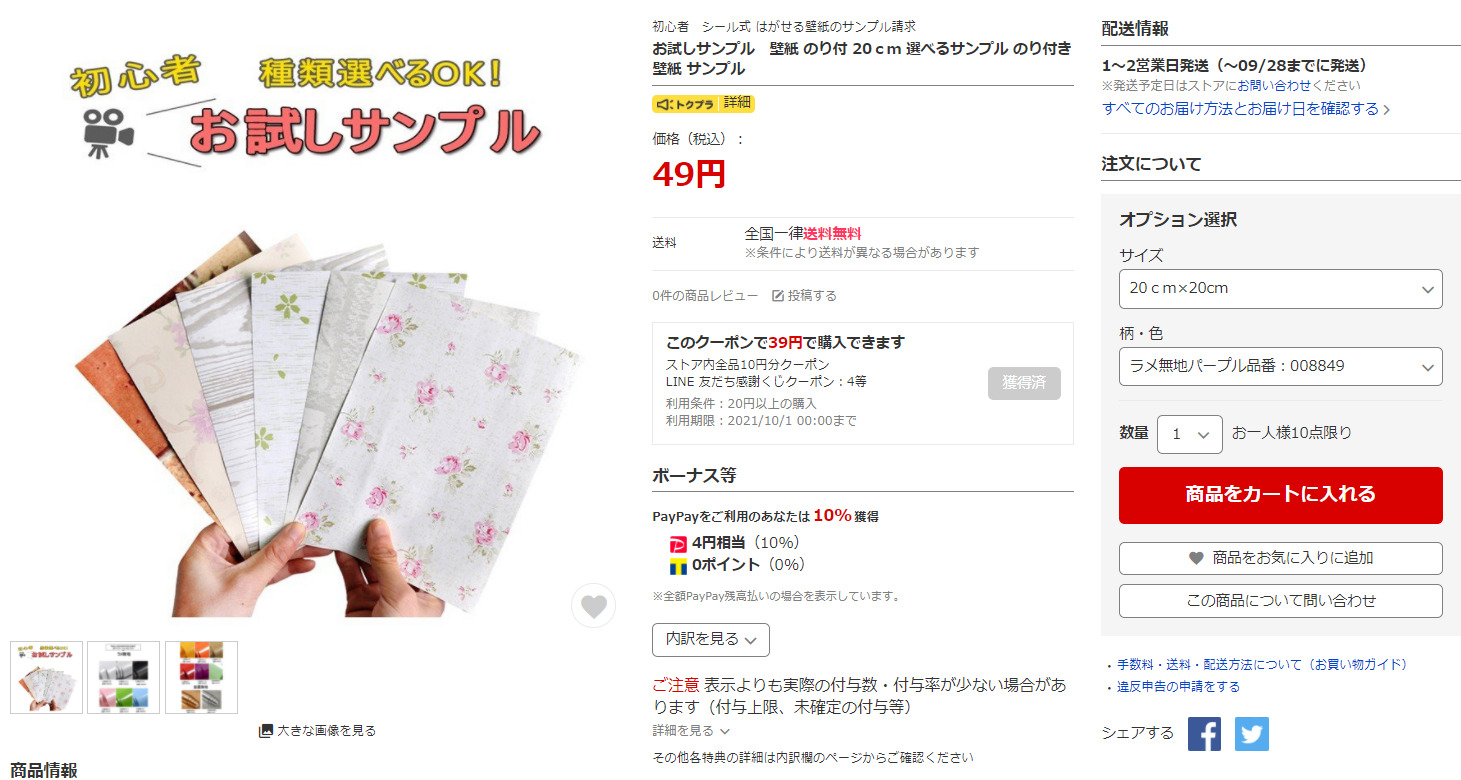Open the 柄・色 pattern dropdown

1280,366
